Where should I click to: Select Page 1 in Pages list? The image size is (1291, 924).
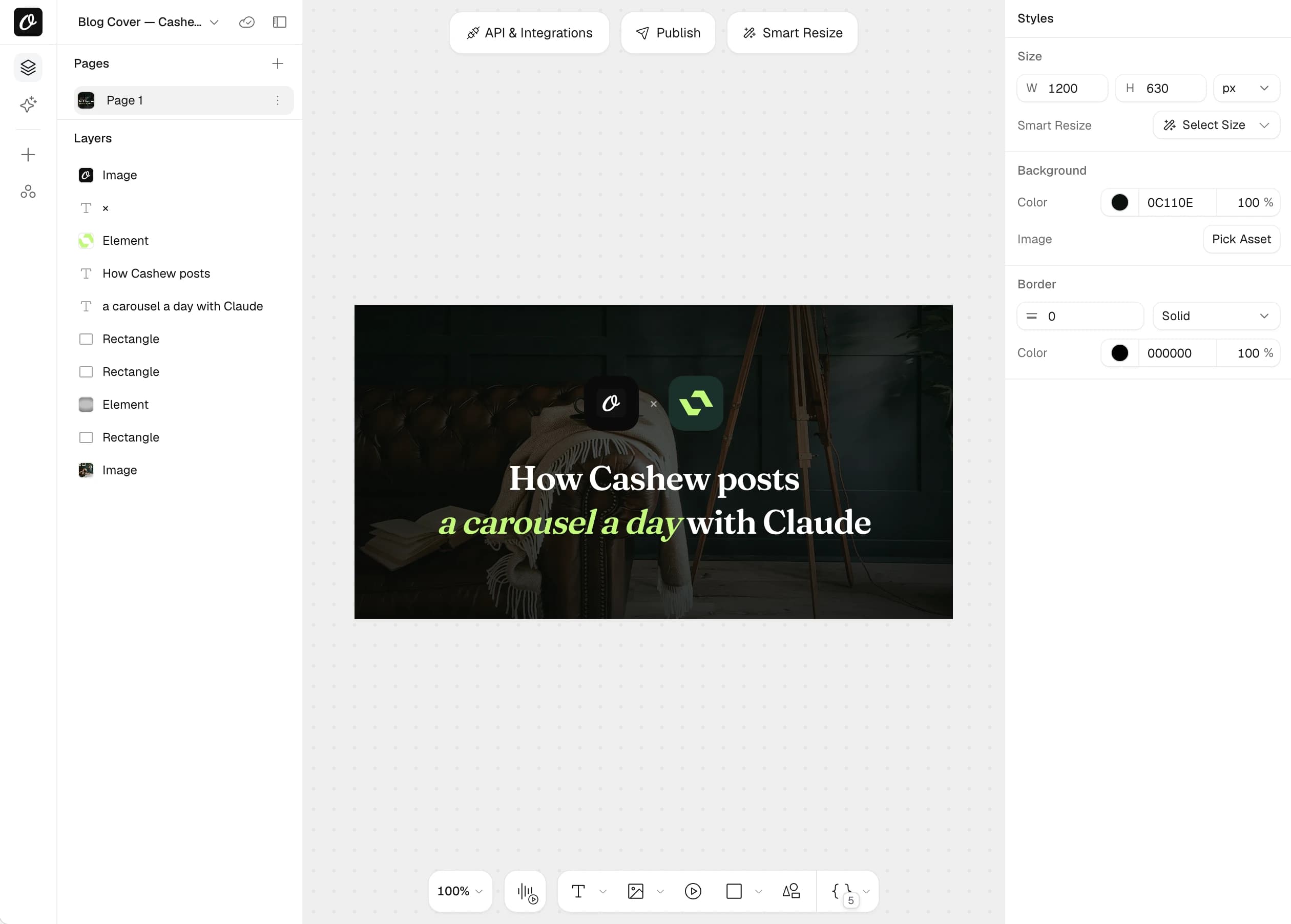point(184,100)
